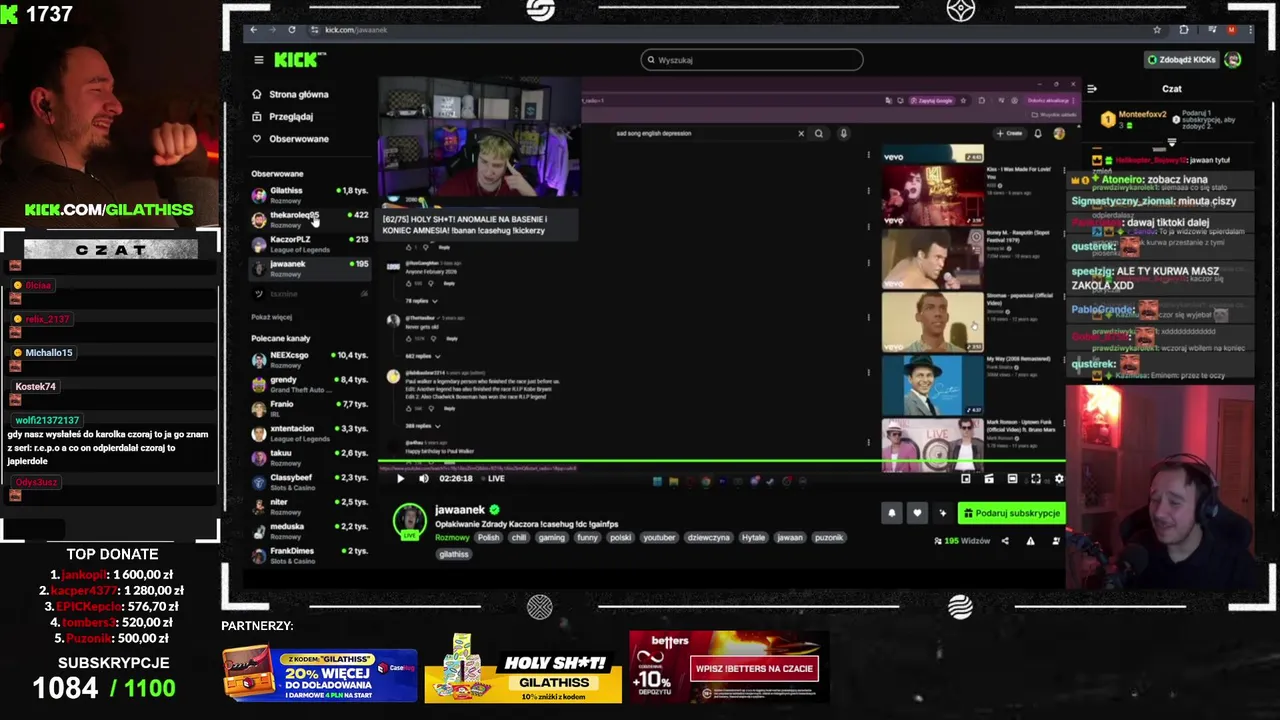The height and width of the screenshot is (720, 1280).
Task: Open recommended channel xntentacion
Action: (309, 432)
